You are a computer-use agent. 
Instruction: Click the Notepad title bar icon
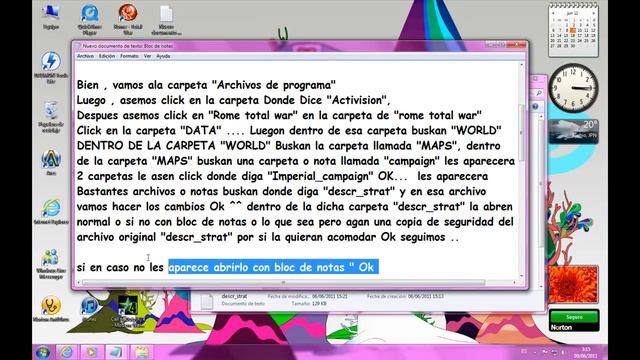click(x=78, y=46)
